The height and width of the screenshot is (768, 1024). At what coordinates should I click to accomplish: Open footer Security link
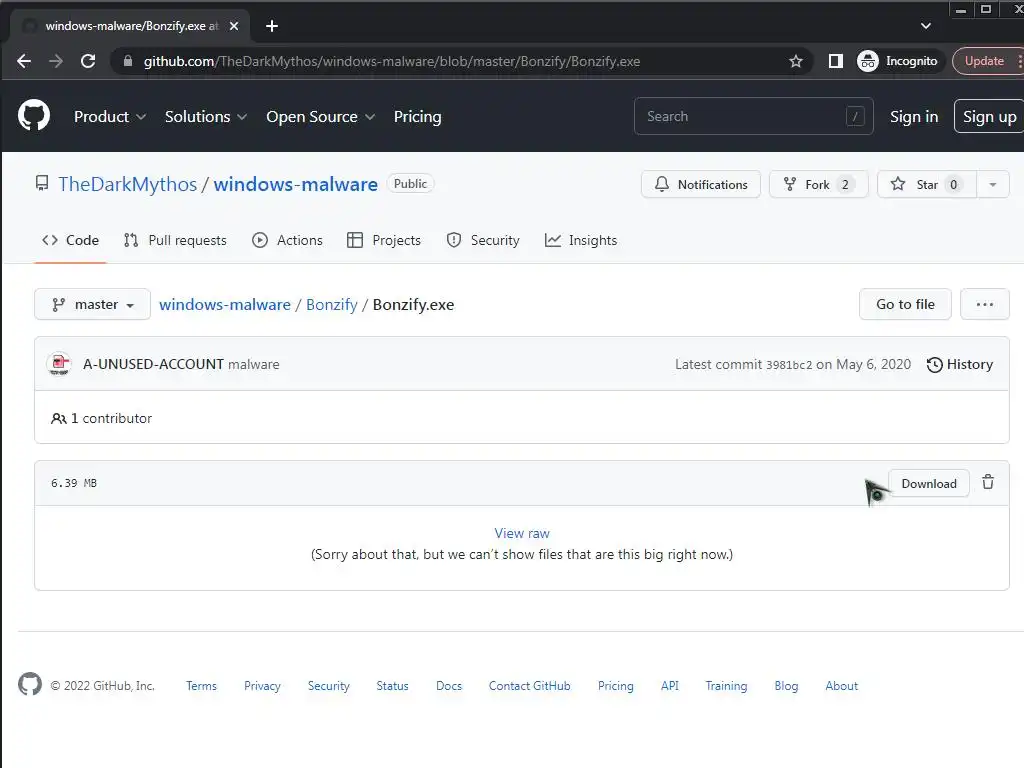pyautogui.click(x=328, y=686)
